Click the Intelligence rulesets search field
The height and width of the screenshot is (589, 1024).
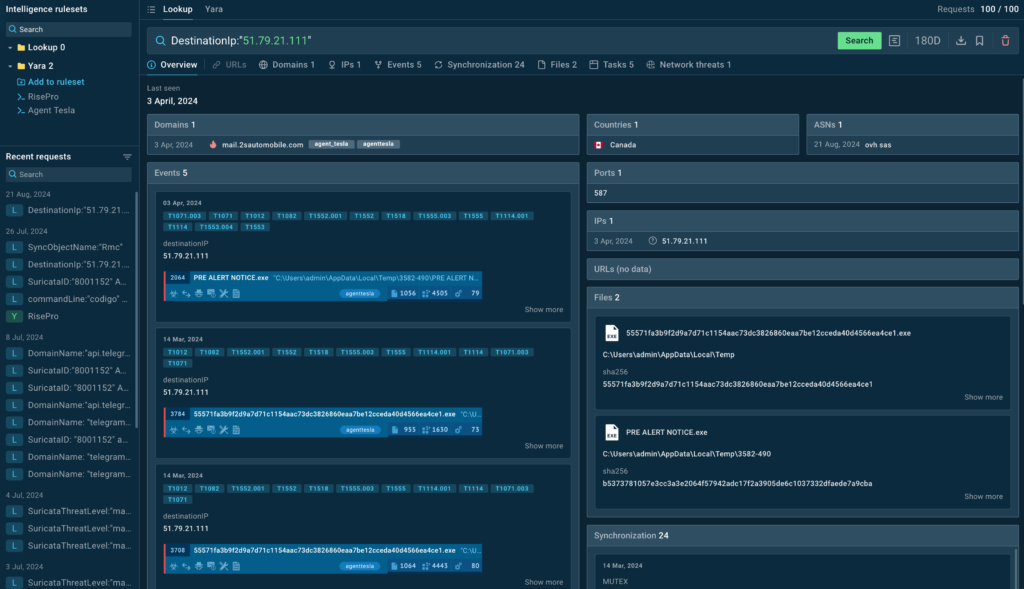pyautogui.click(x=68, y=29)
